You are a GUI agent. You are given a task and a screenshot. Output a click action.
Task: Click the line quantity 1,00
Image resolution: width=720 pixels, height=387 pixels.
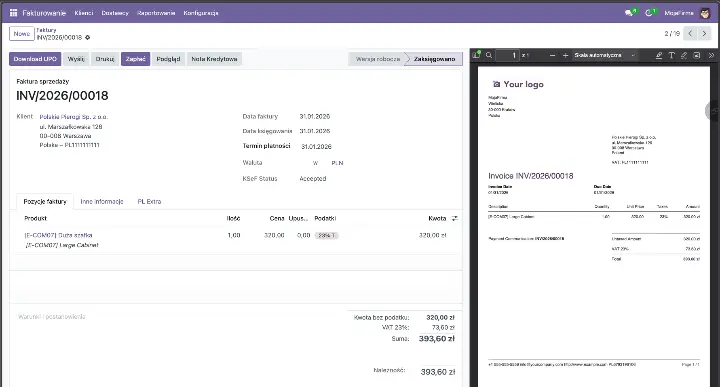[234, 235]
